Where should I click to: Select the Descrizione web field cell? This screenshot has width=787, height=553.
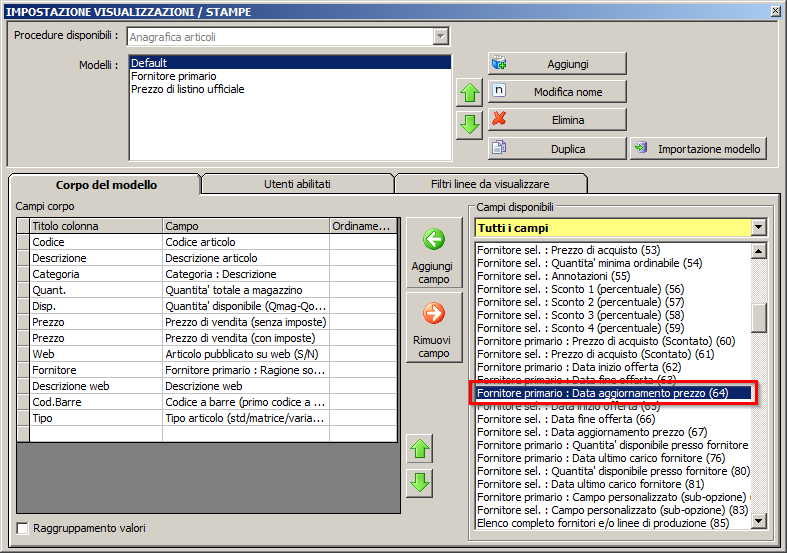pos(246,386)
